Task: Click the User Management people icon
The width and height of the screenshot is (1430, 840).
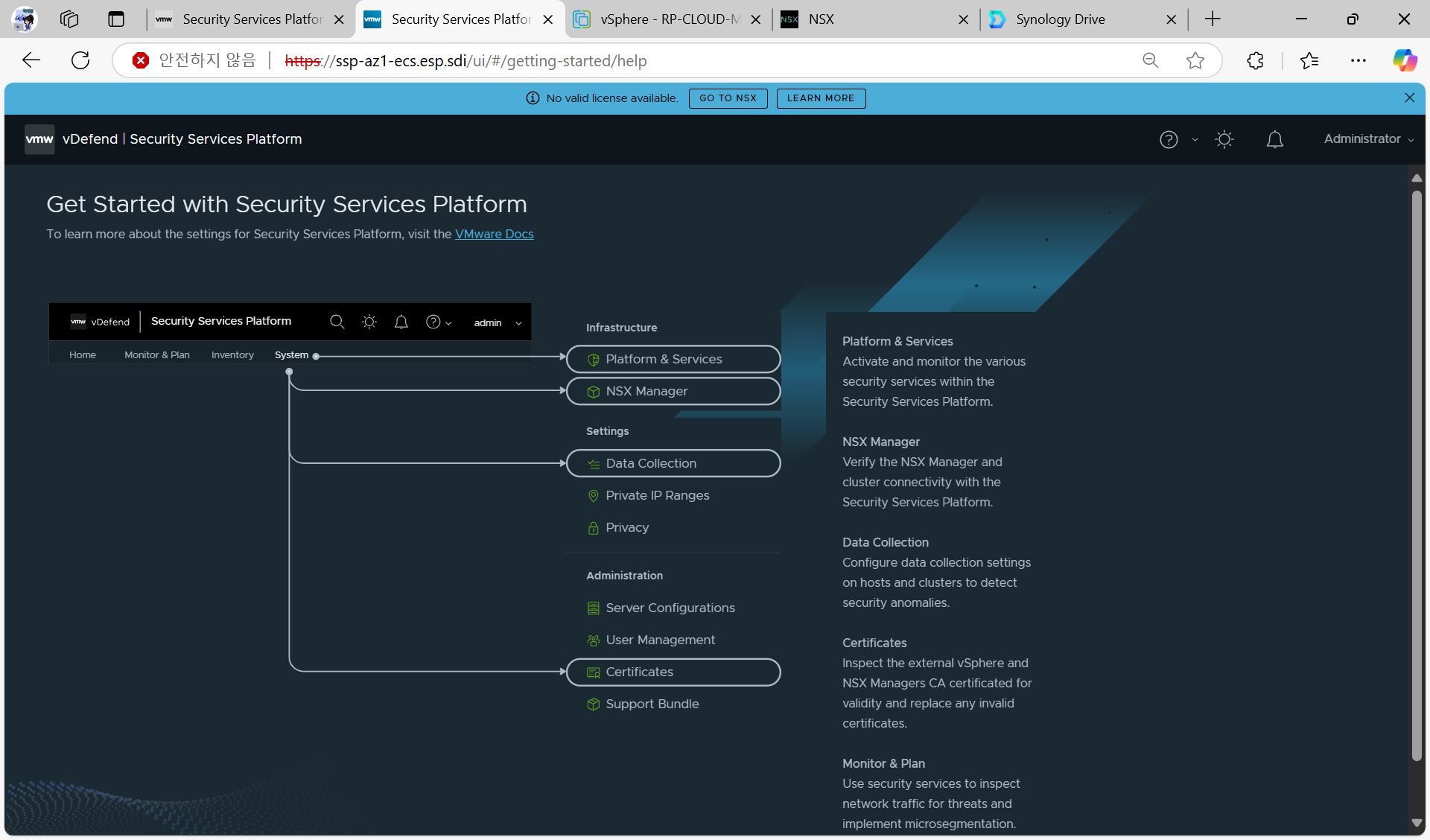Action: pyautogui.click(x=594, y=640)
